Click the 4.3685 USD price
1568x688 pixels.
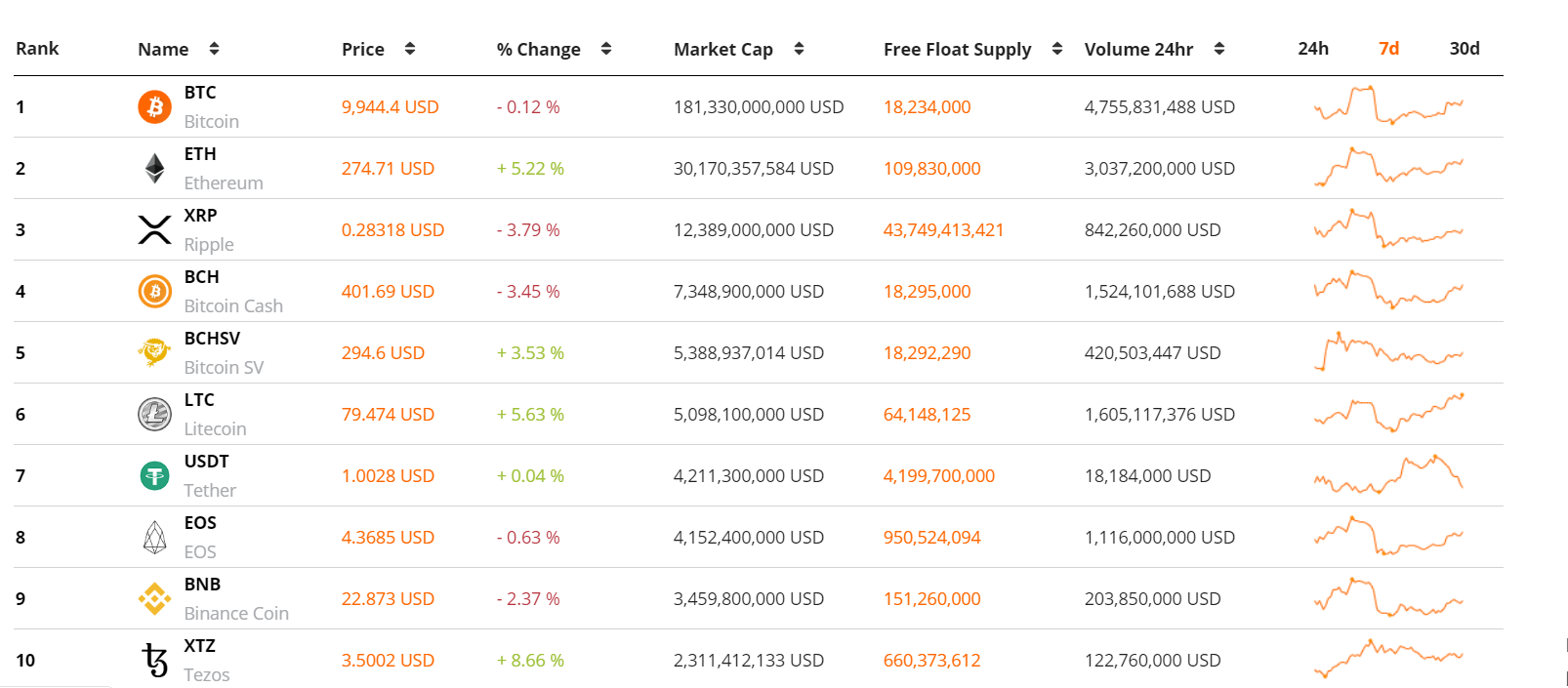pos(388,538)
